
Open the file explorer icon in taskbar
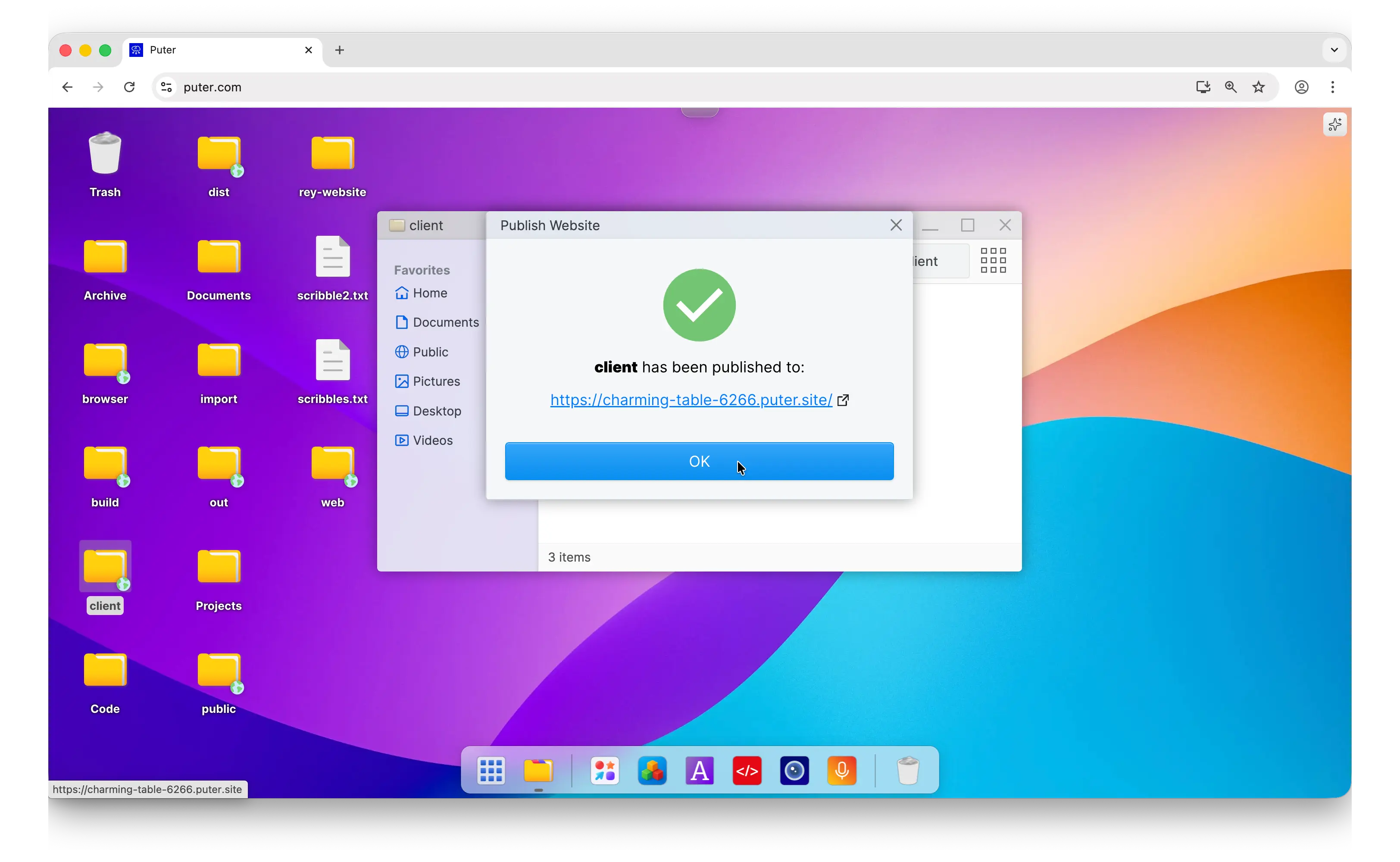[x=538, y=771]
